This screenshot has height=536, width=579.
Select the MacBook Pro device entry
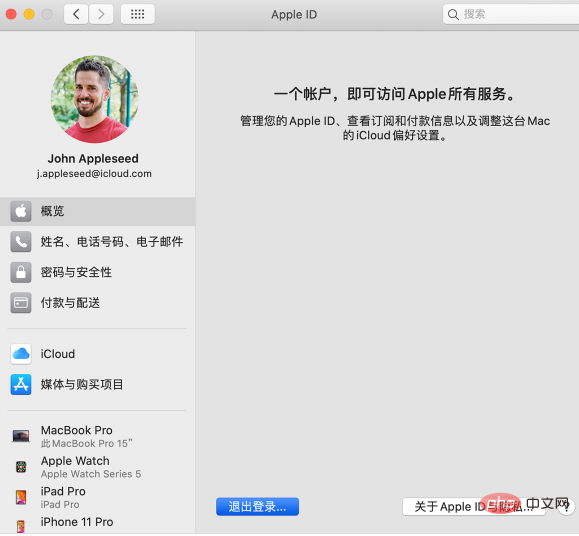pyautogui.click(x=97, y=436)
